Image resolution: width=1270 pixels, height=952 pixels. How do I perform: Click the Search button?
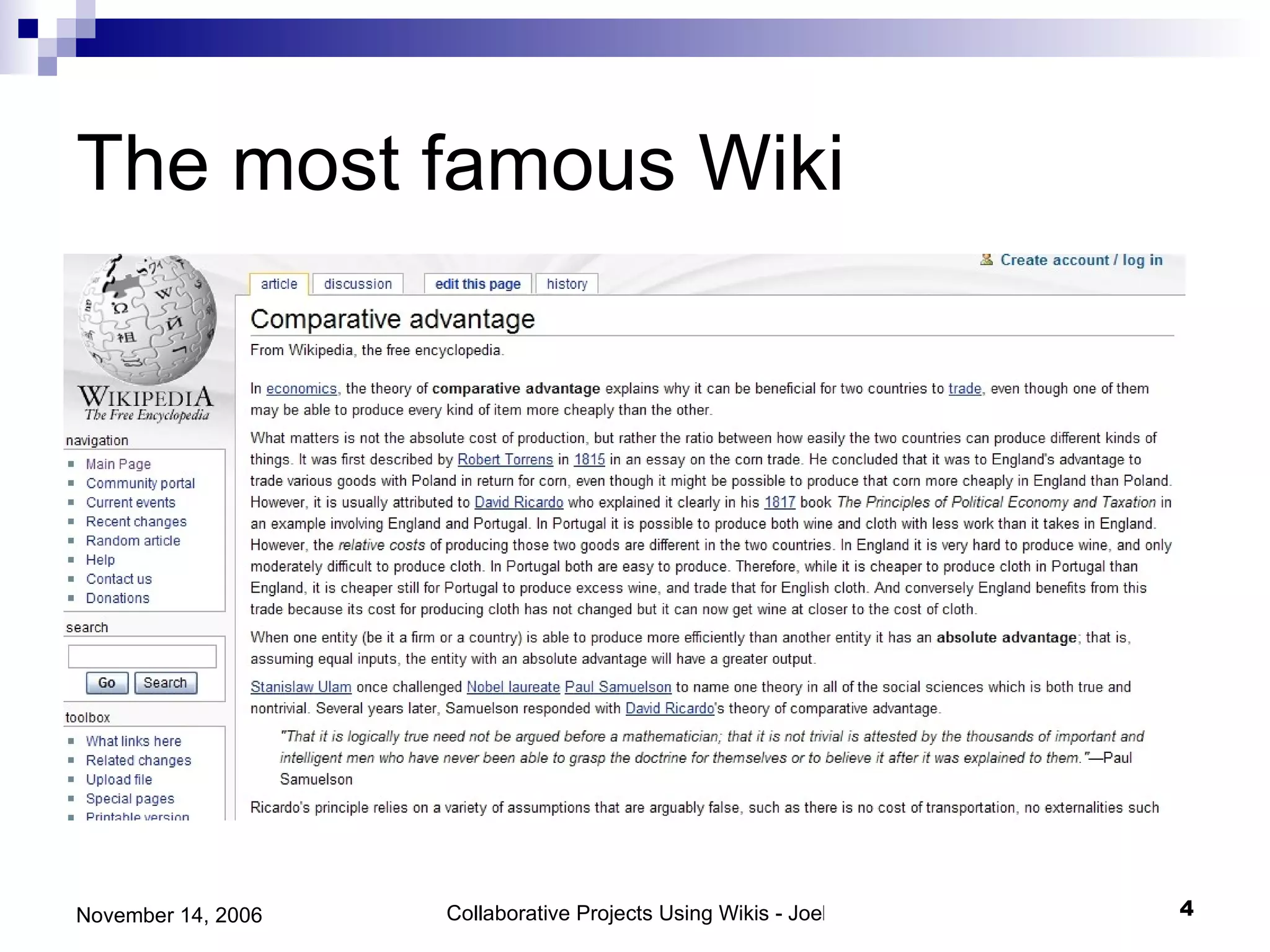(166, 683)
